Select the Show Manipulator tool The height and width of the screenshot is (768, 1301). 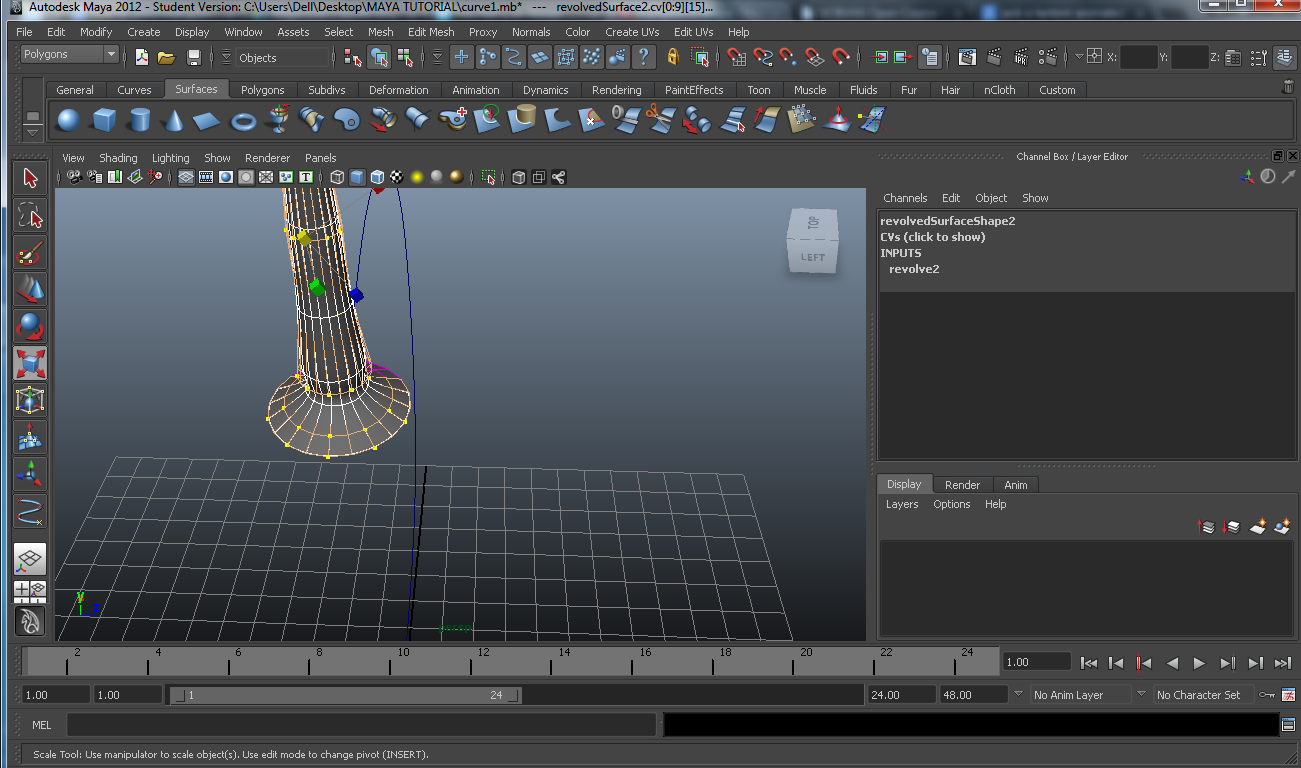(x=30, y=474)
